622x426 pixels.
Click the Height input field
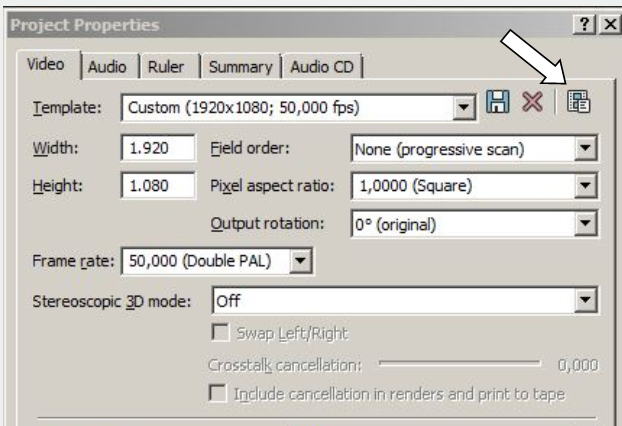tap(158, 185)
